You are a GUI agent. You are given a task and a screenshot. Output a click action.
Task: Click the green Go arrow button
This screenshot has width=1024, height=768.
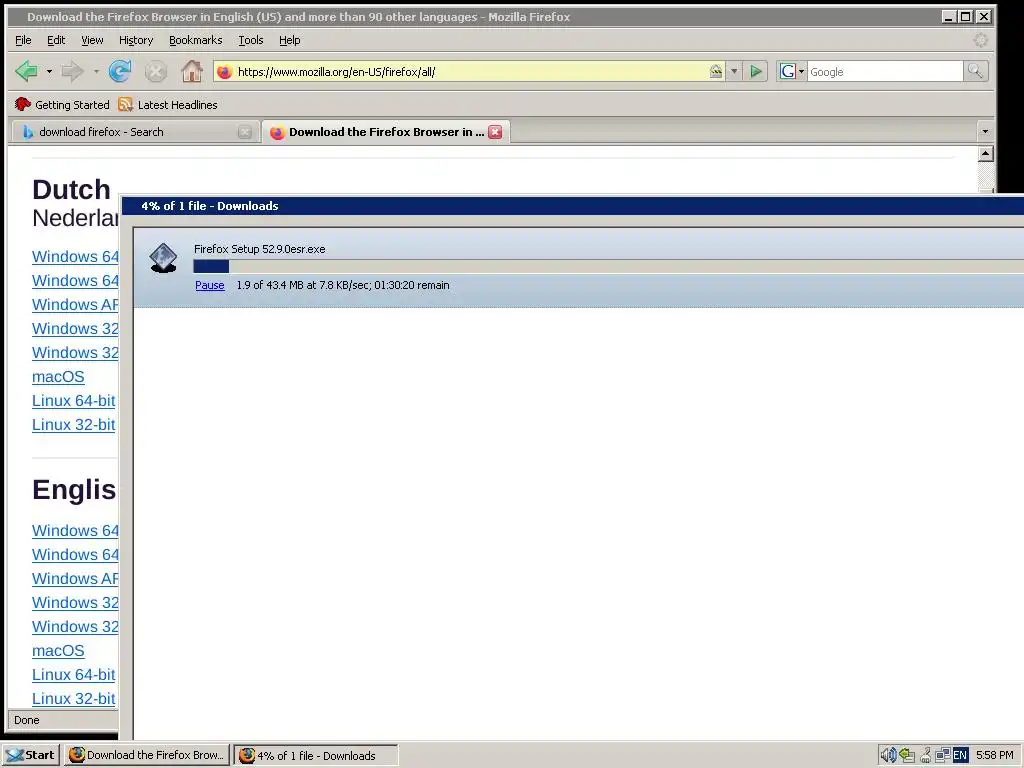(756, 71)
